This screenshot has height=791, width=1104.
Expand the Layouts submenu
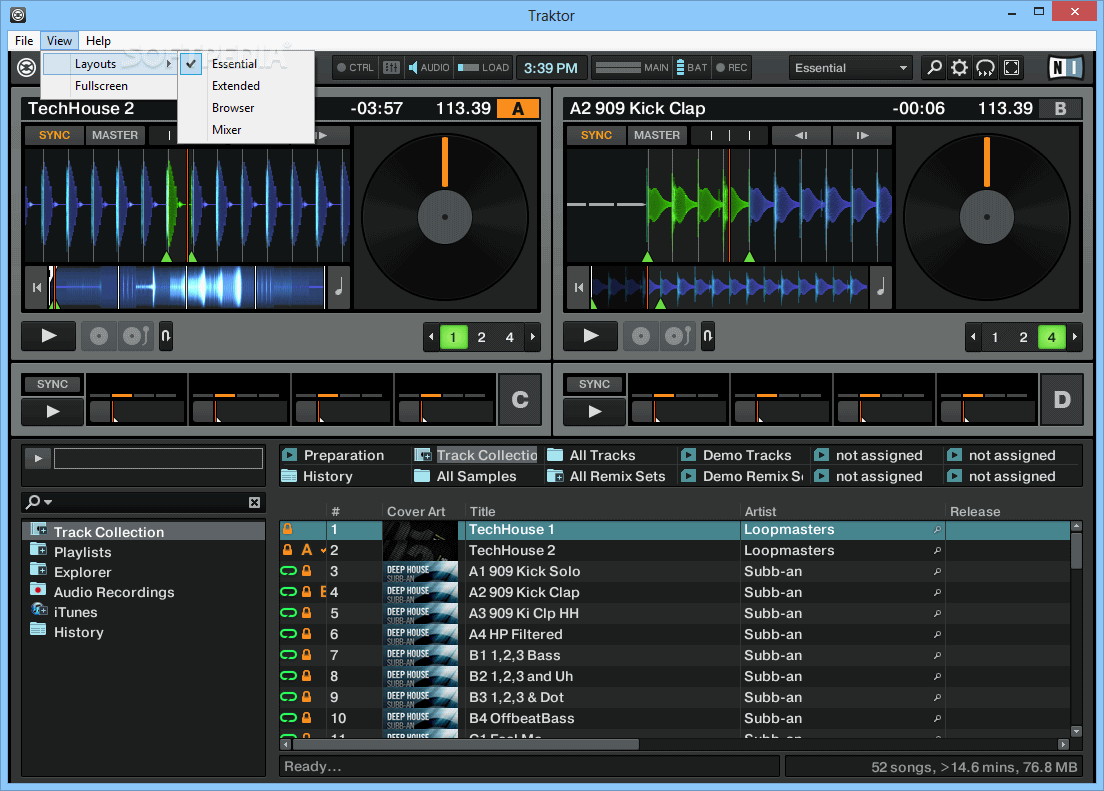click(109, 63)
